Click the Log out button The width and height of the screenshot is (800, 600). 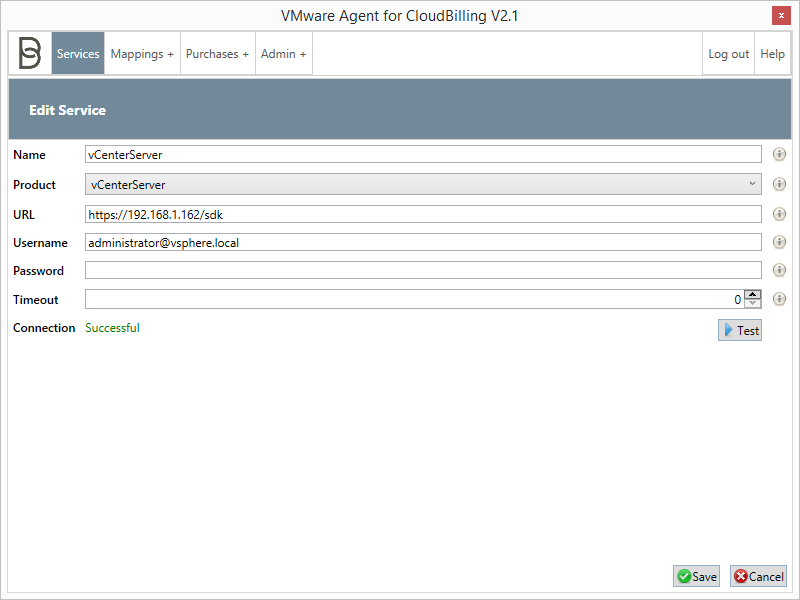(727, 53)
